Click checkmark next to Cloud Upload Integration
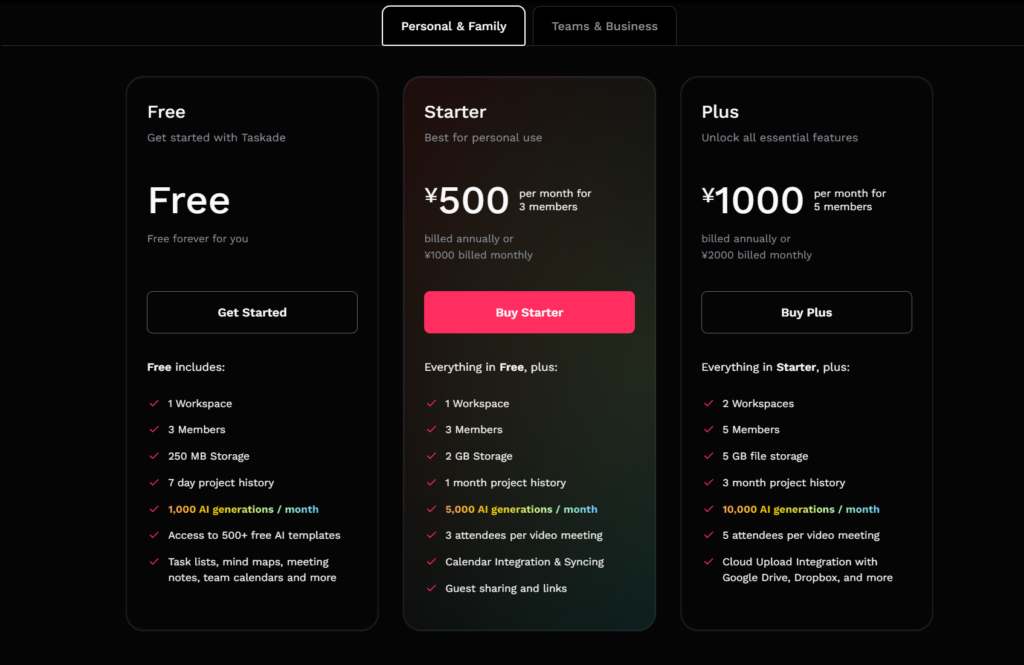Screen dimensions: 1024x665 tap(709, 561)
